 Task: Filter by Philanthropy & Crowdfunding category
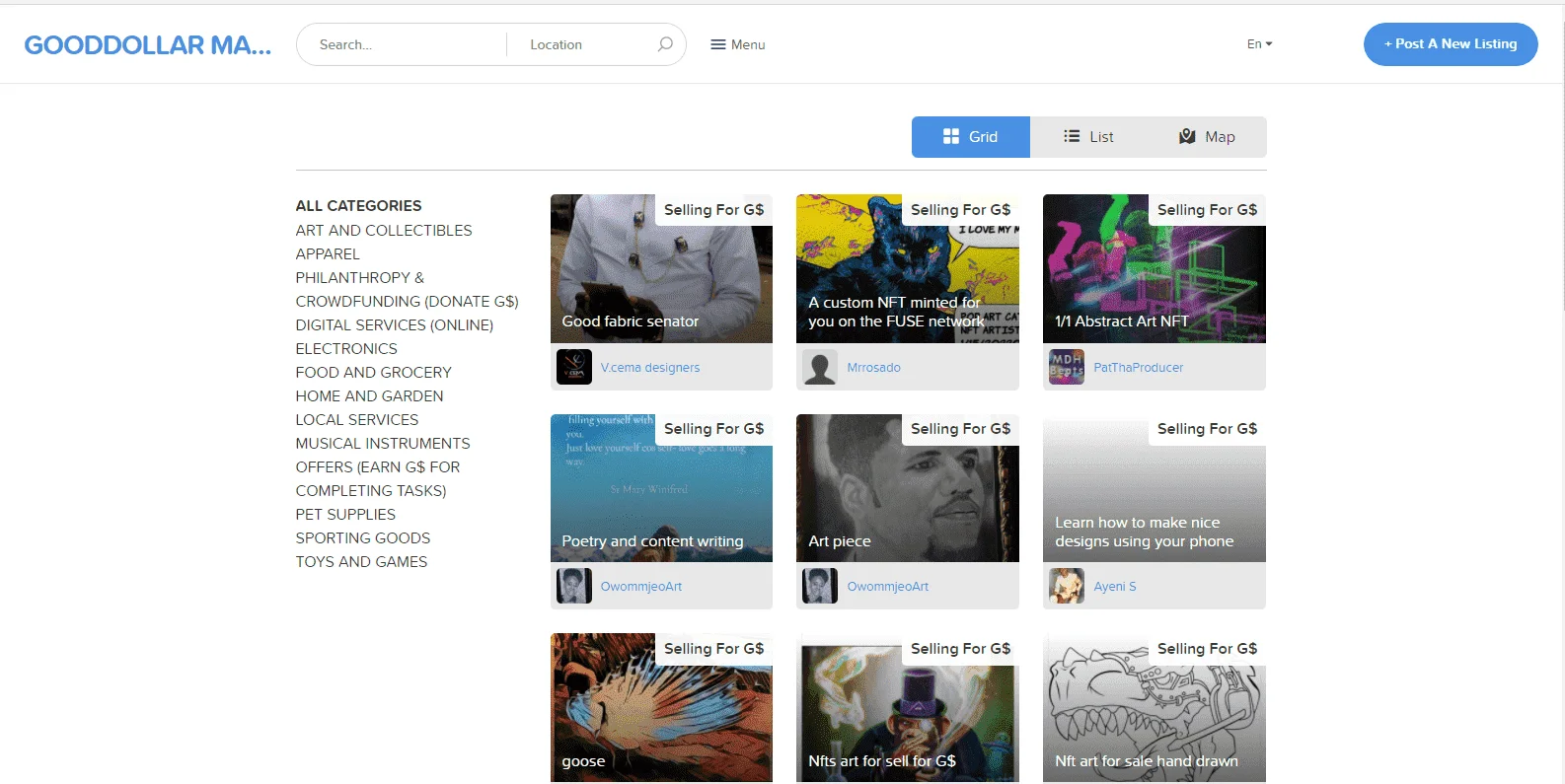[x=407, y=290]
